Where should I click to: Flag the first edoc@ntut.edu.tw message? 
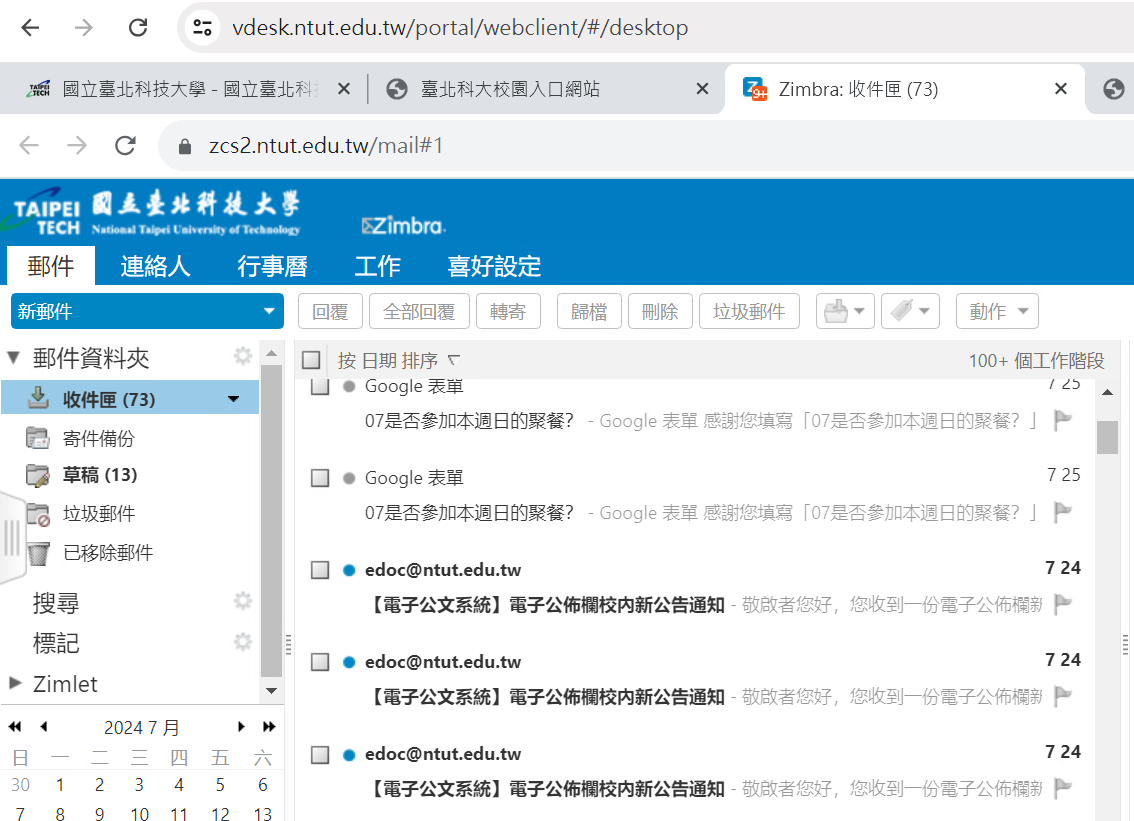coord(1063,604)
